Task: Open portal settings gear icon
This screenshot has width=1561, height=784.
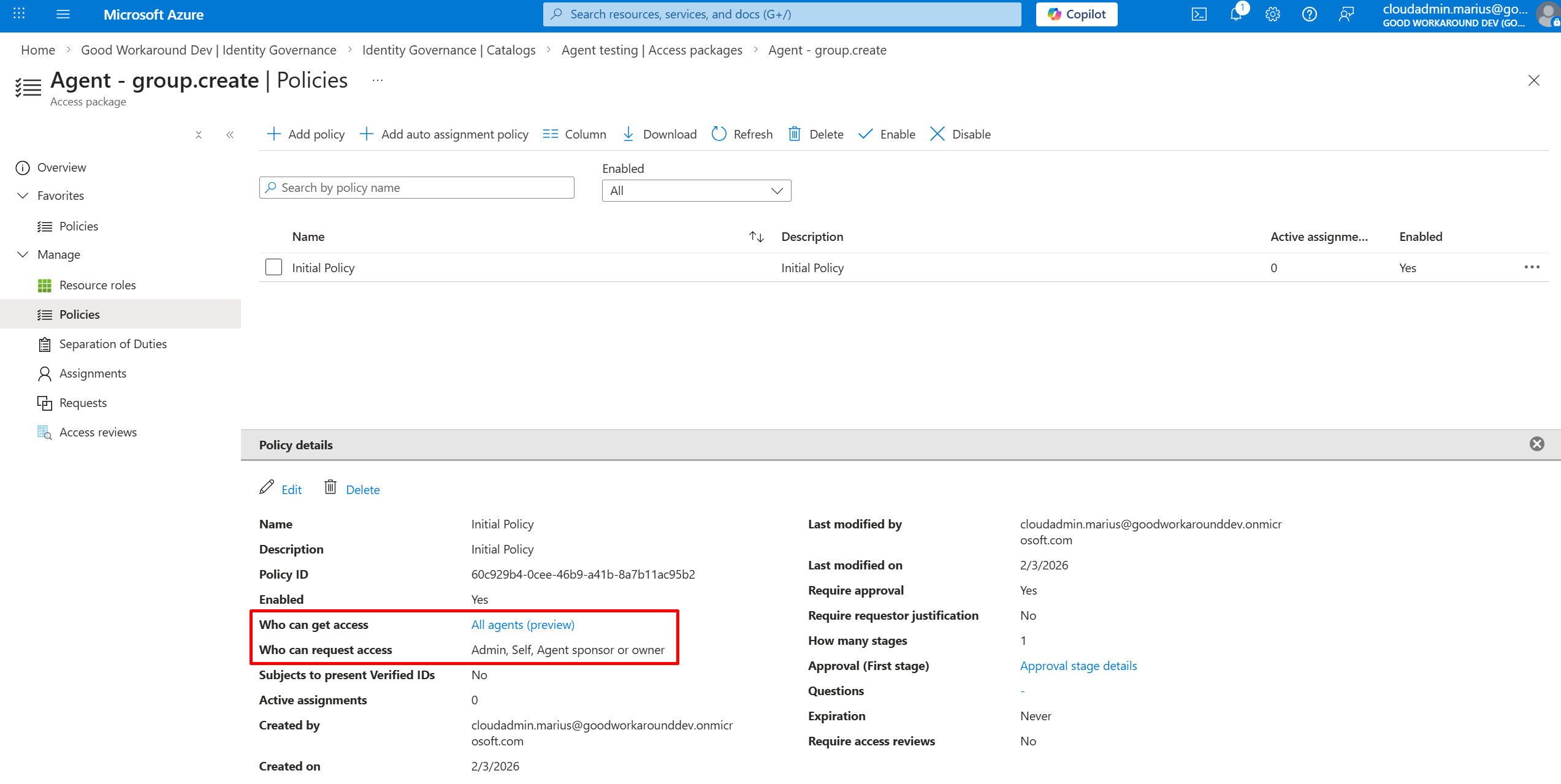Action: (x=1272, y=14)
